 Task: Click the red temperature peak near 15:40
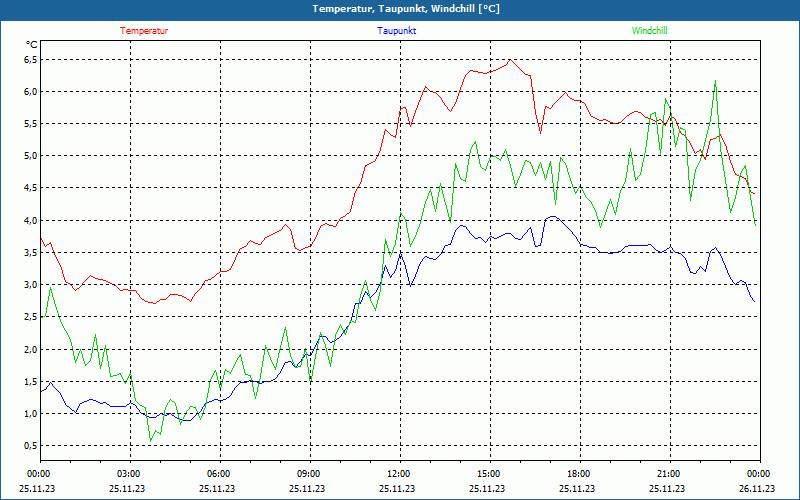tap(509, 60)
